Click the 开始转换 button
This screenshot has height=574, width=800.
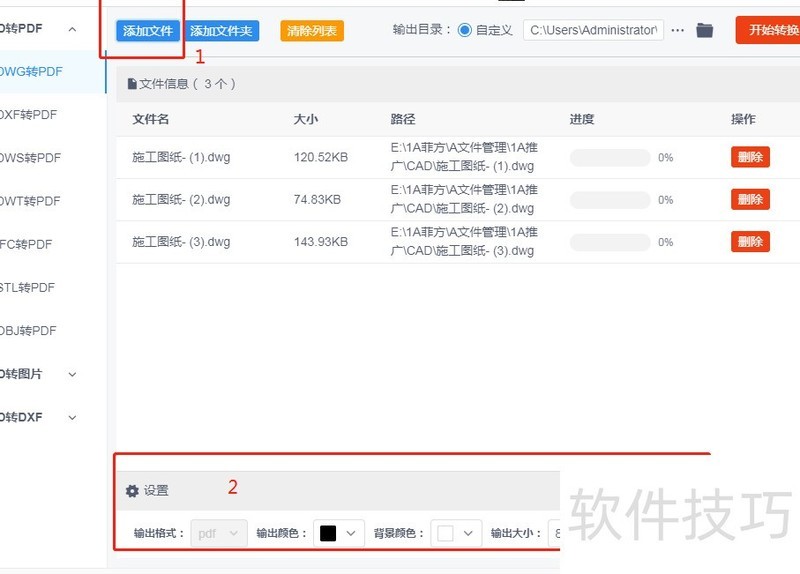768,30
